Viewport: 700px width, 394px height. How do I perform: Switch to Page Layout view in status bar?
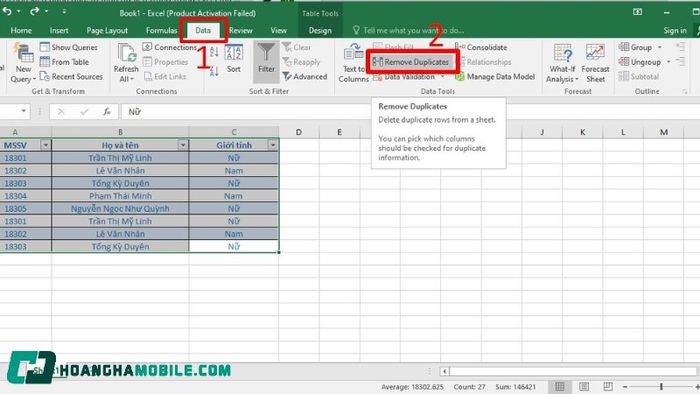tap(584, 386)
